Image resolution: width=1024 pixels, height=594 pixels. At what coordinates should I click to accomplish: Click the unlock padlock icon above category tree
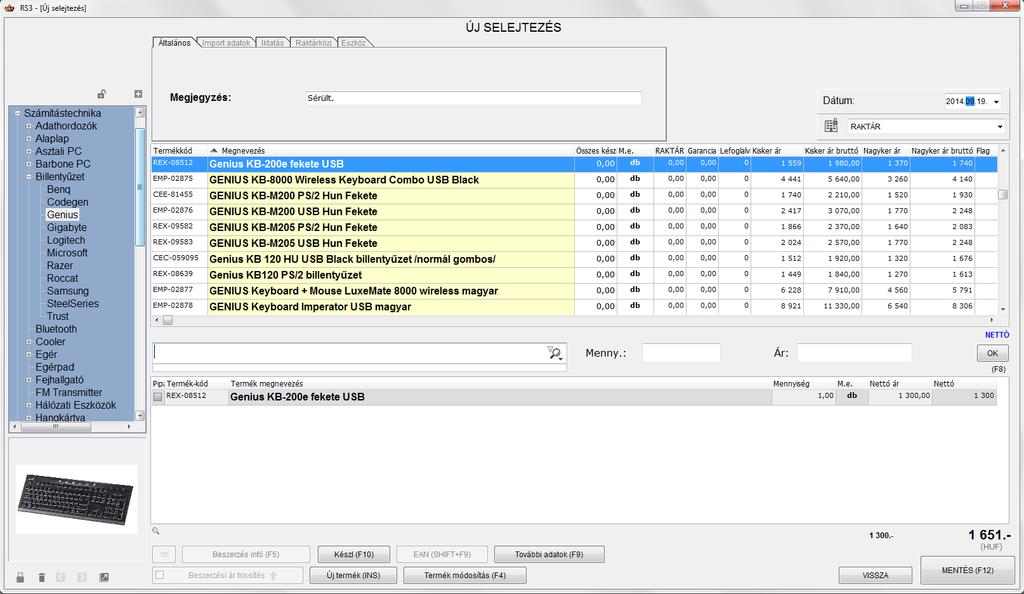coord(101,94)
